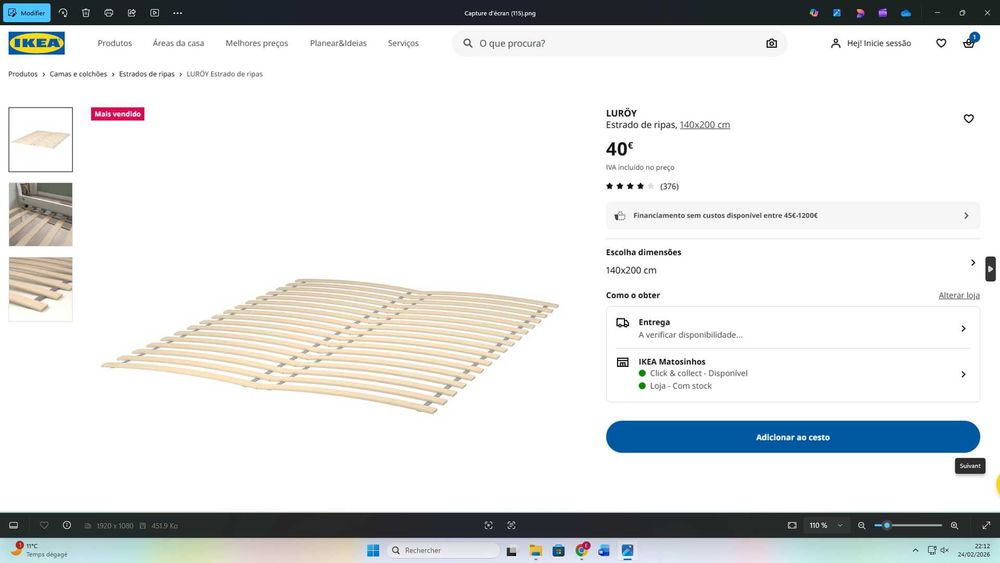The height and width of the screenshot is (563, 1000).
Task: Click the 'Produtos' breadcrumb link
Action: [x=23, y=74]
